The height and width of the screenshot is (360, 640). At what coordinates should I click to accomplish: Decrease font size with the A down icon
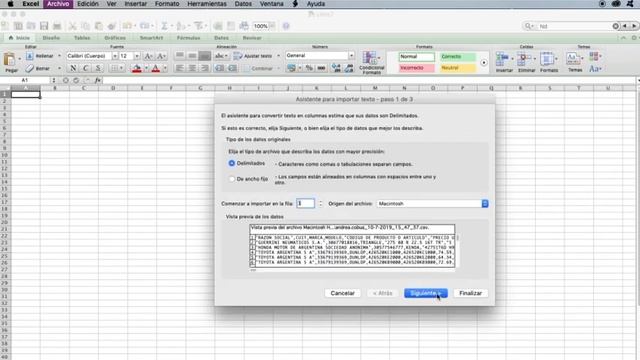point(162,56)
